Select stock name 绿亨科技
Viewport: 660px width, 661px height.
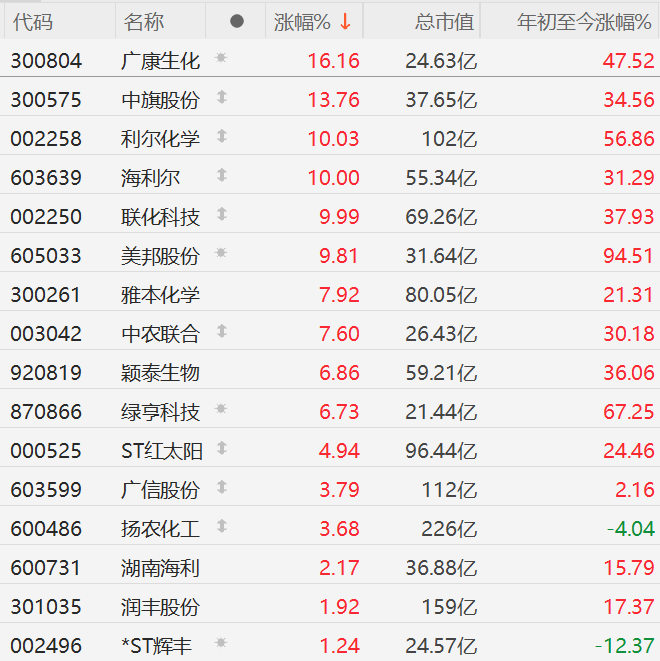click(160, 412)
